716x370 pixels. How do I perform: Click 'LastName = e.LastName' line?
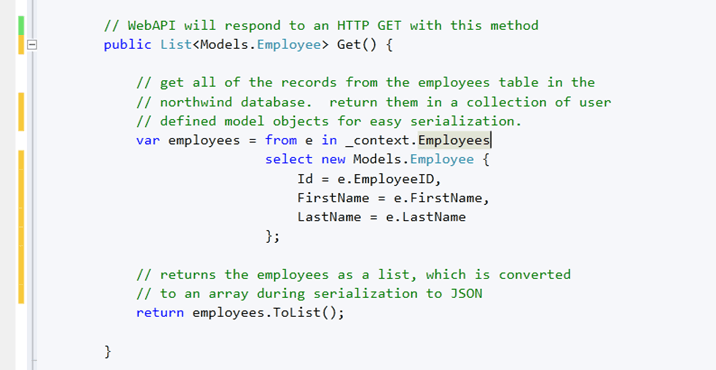(x=381, y=217)
